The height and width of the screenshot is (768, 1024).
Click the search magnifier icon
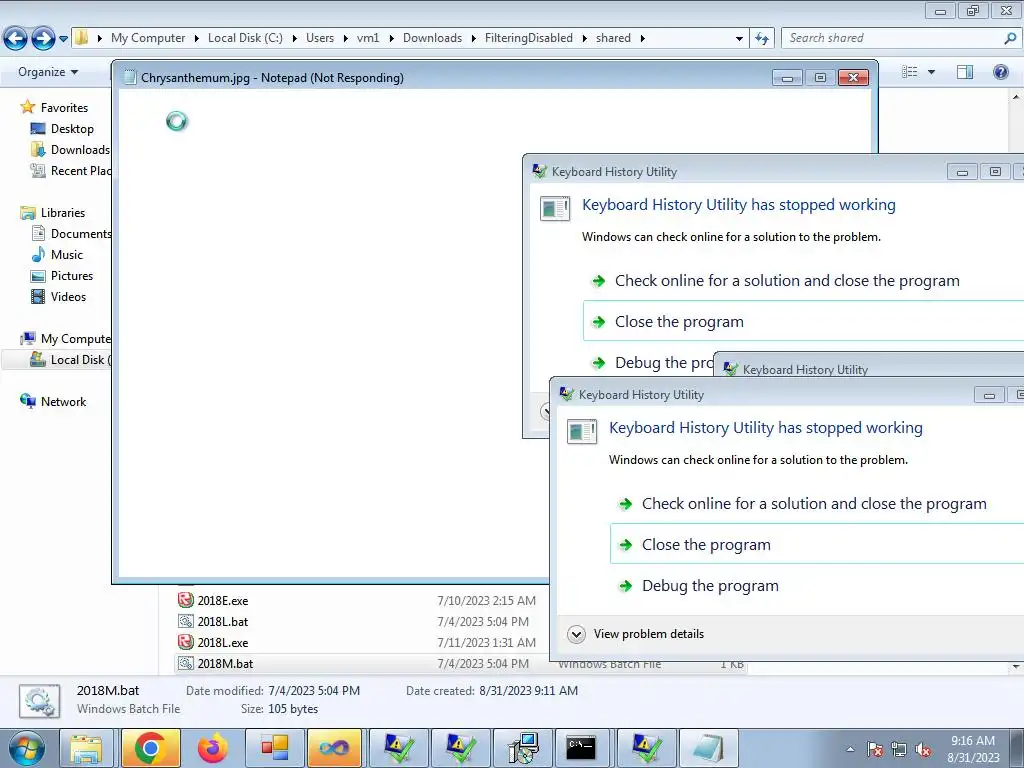coord(1010,38)
